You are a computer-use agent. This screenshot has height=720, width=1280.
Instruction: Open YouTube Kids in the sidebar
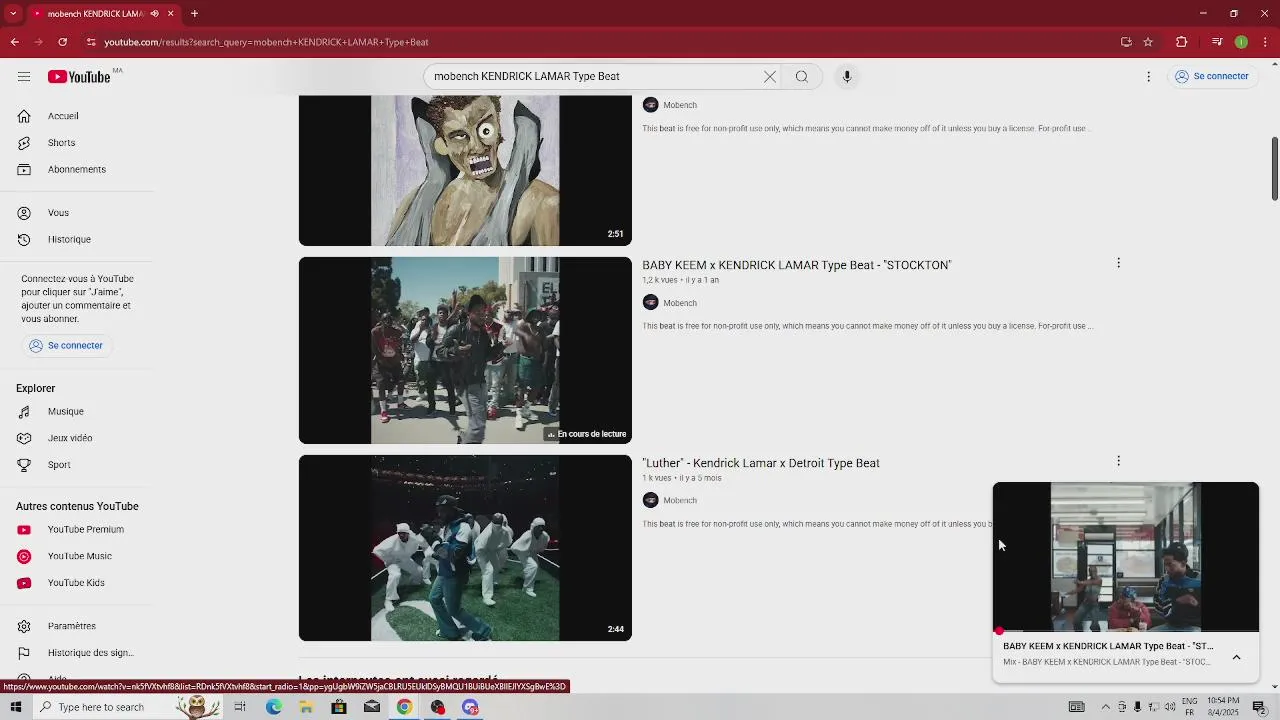click(x=77, y=583)
